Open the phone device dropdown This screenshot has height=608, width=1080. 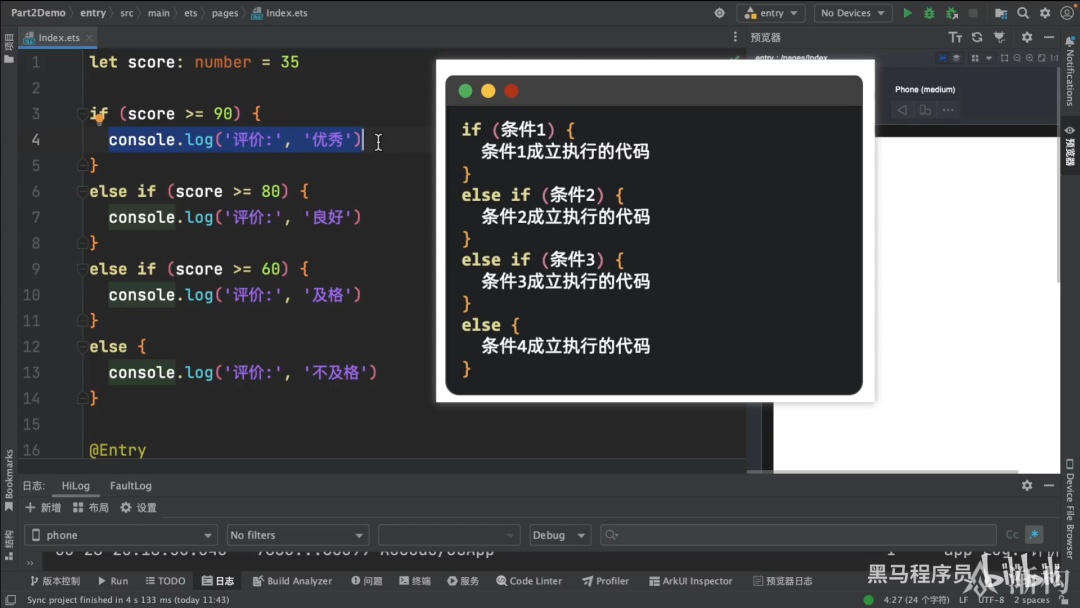tap(121, 535)
